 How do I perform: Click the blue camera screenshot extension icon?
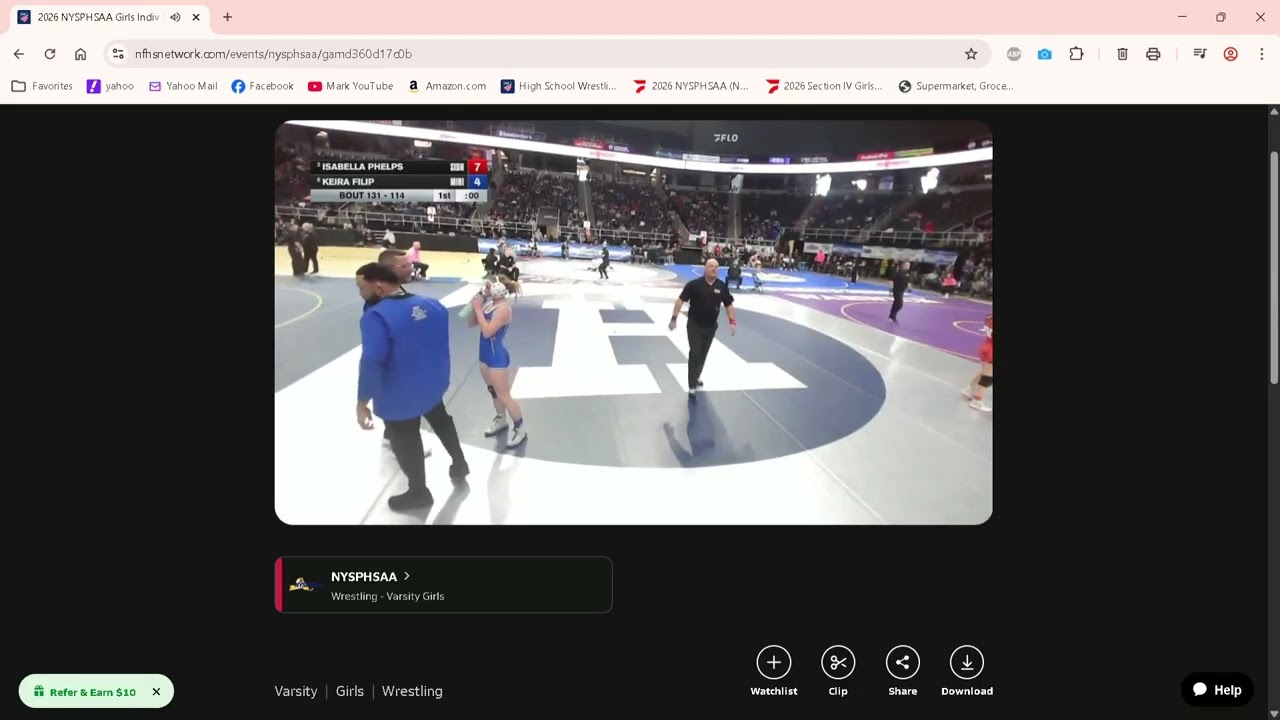pyautogui.click(x=1045, y=54)
